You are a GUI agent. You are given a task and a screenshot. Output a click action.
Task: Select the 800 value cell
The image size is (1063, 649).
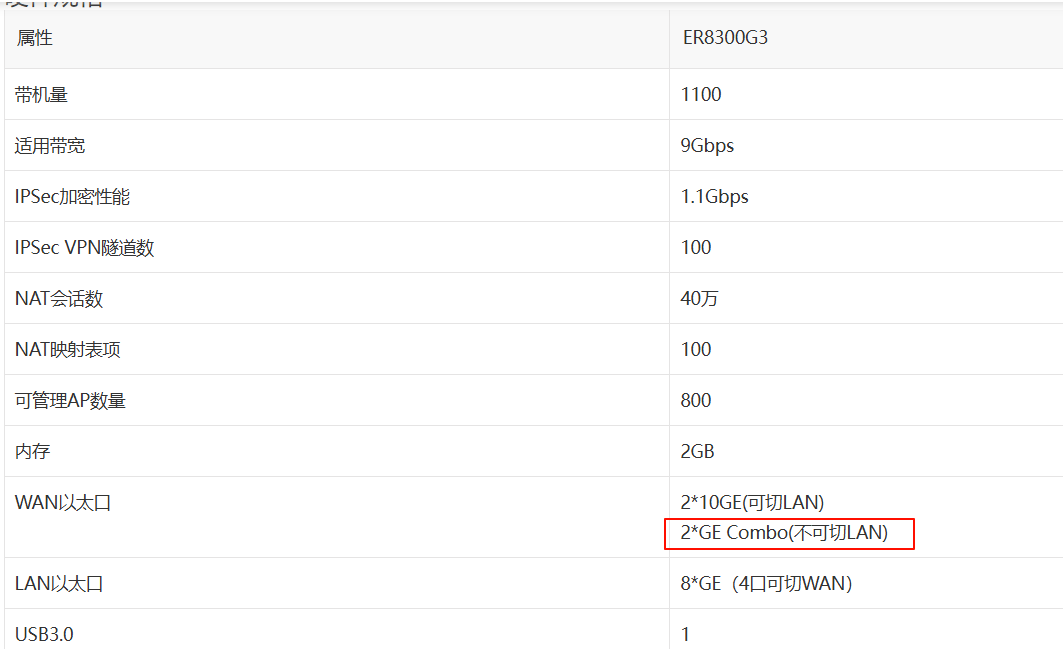(x=696, y=401)
